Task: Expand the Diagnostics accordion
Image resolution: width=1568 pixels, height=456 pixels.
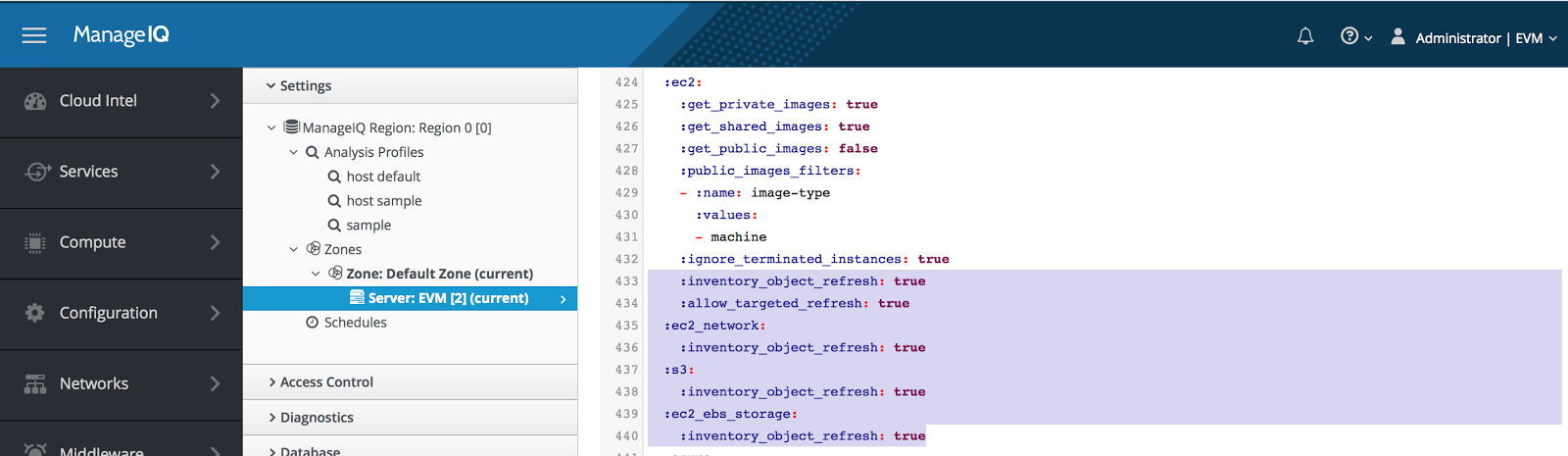Action: (410, 418)
